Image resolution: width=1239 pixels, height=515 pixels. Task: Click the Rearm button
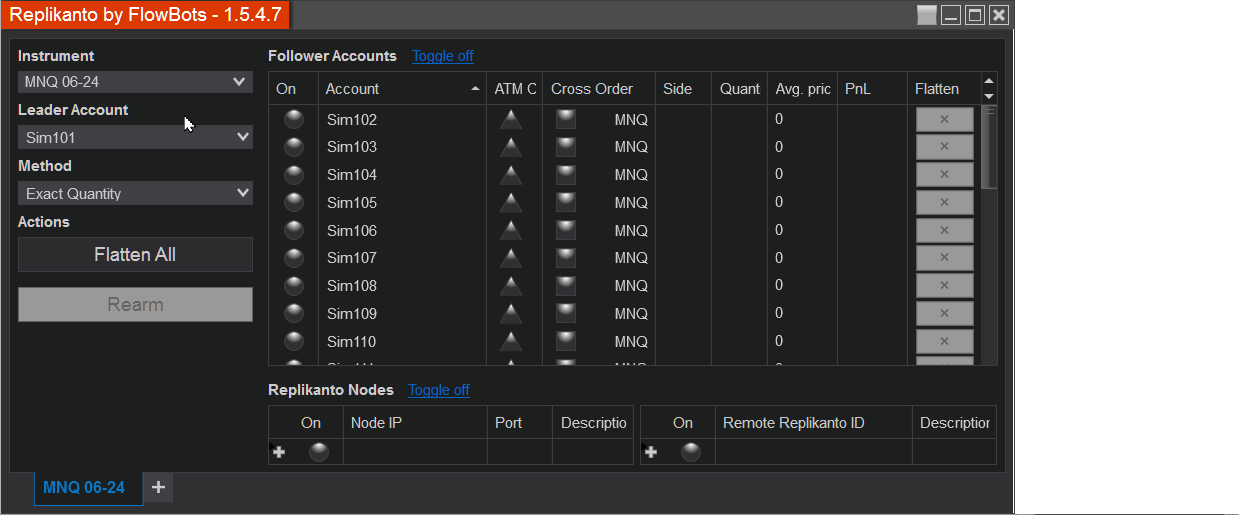[x=135, y=305]
